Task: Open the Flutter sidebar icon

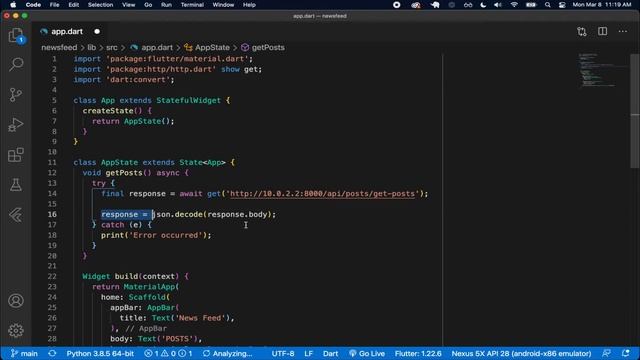Action: point(16,215)
